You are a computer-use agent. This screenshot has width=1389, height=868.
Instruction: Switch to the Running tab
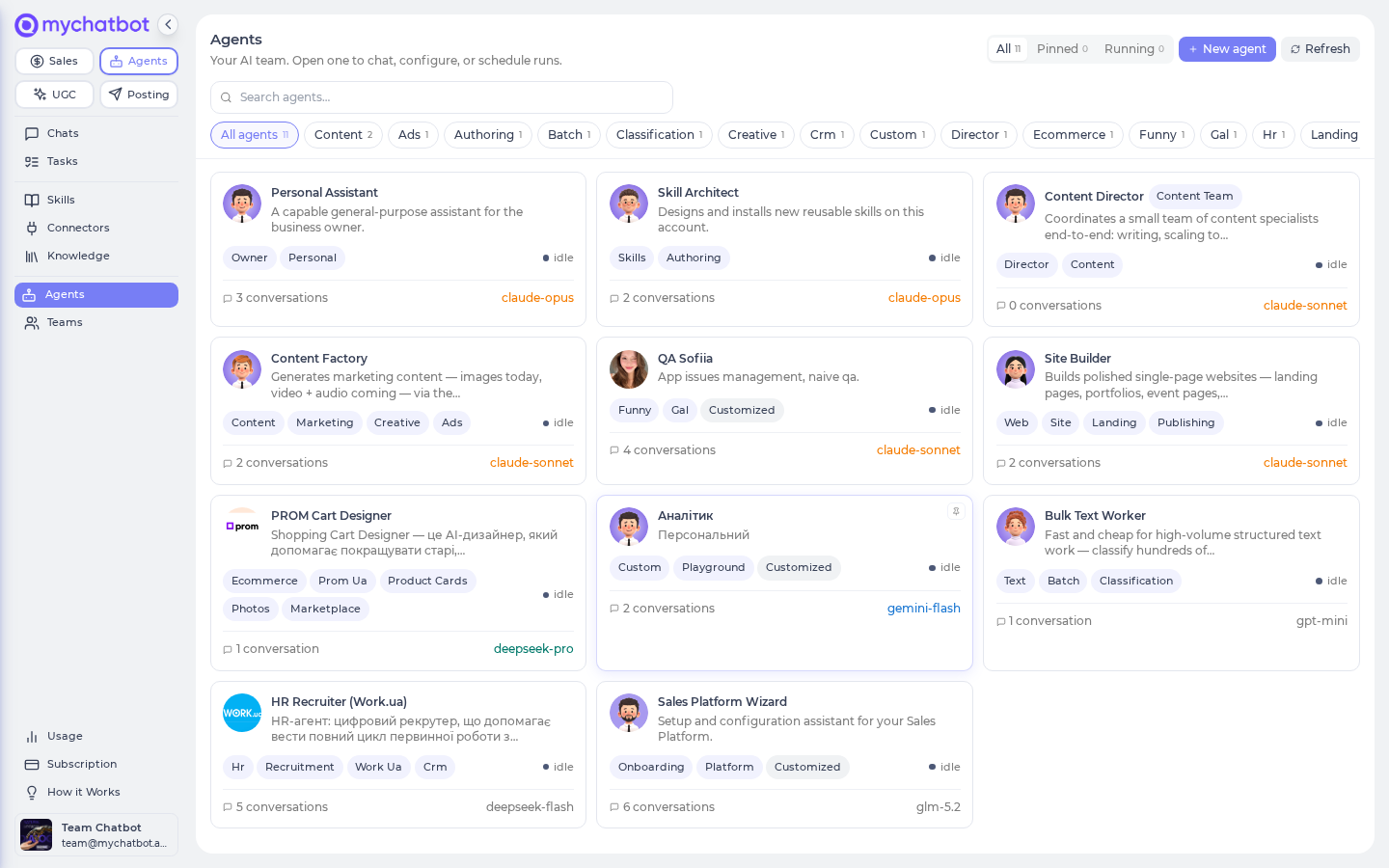[1133, 49]
